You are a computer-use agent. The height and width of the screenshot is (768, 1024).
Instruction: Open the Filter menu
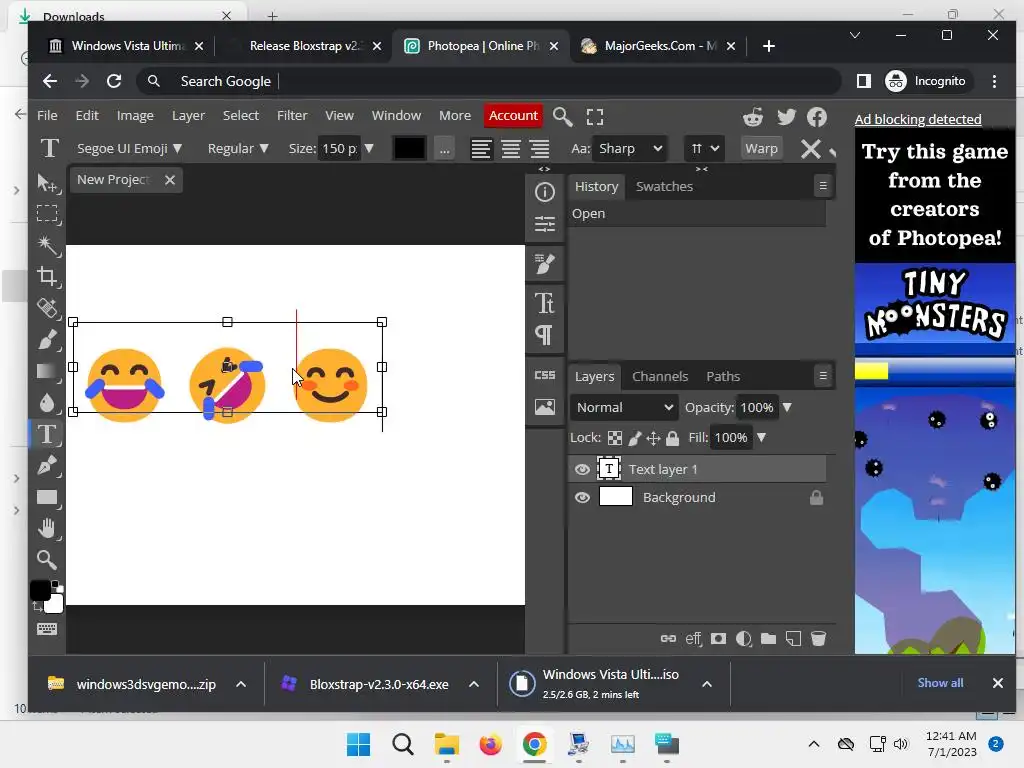(x=292, y=116)
